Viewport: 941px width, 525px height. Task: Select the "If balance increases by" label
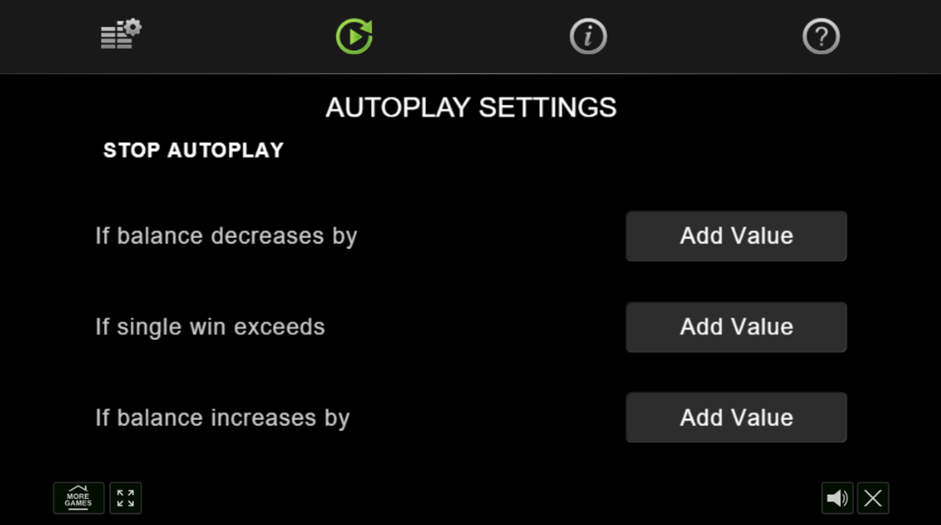tap(222, 418)
